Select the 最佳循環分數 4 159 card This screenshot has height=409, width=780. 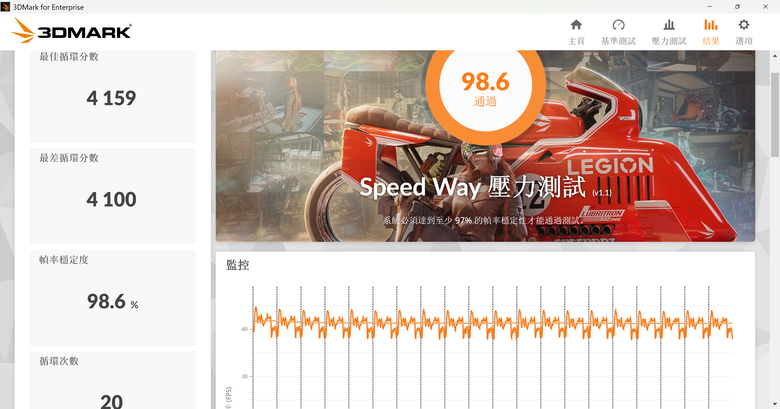point(112,96)
